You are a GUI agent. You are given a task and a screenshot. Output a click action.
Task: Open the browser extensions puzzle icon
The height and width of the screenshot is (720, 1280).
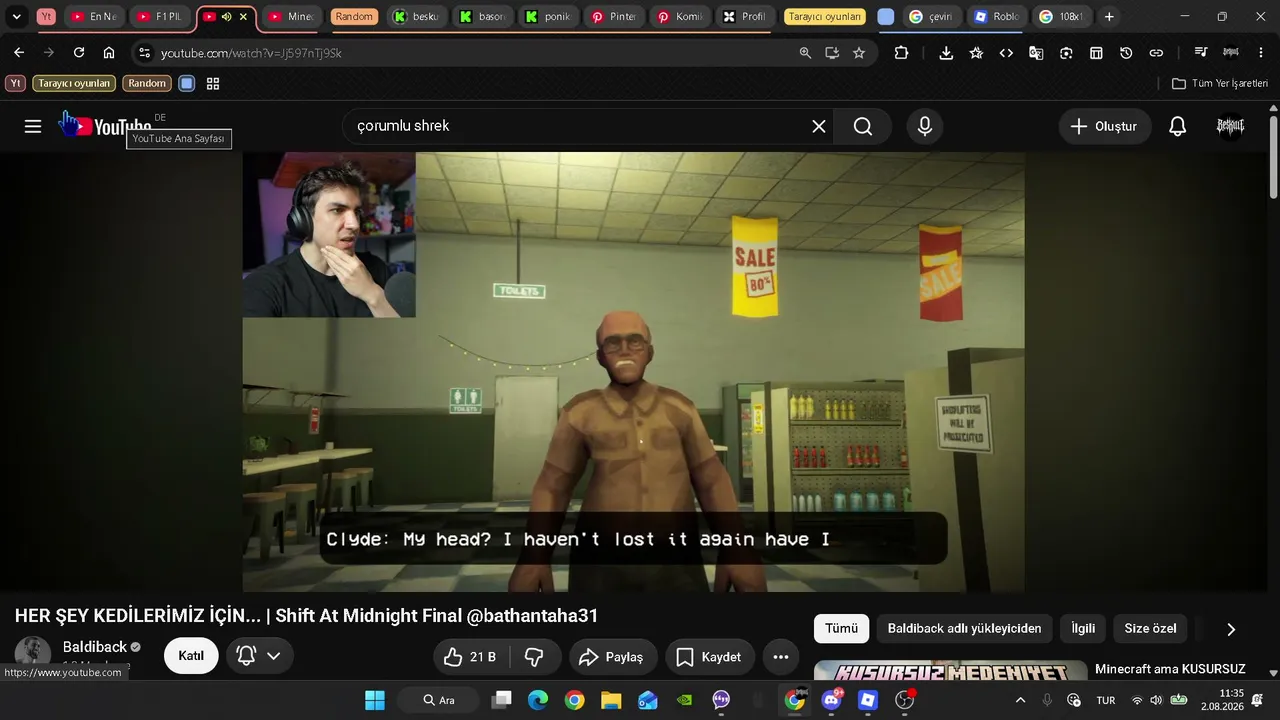pos(901,53)
